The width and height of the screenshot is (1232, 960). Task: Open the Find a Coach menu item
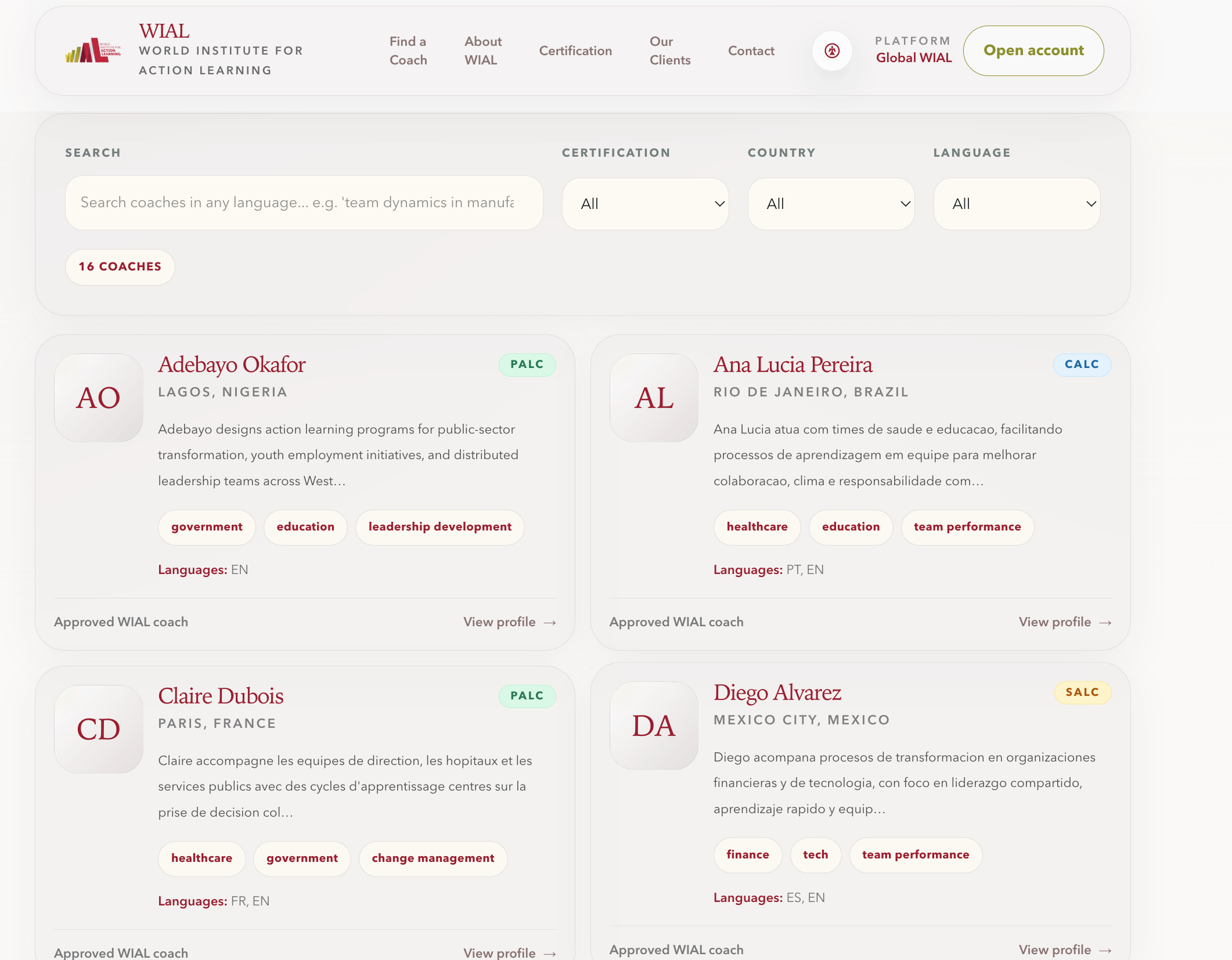408,51
